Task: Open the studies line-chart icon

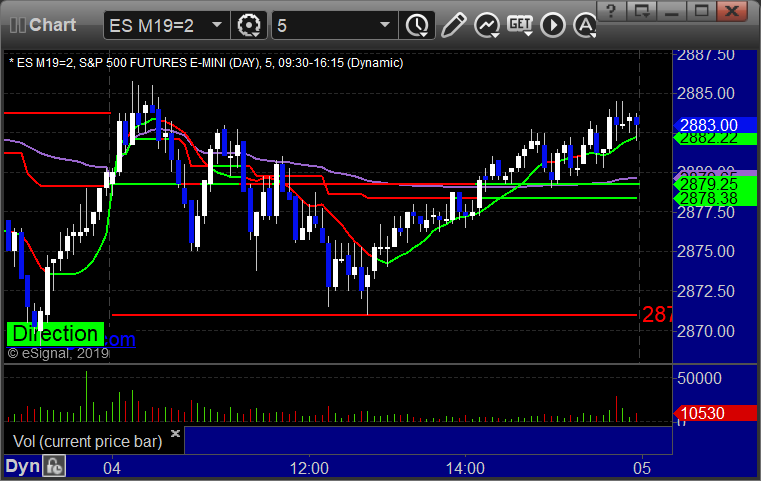Action: (487, 25)
